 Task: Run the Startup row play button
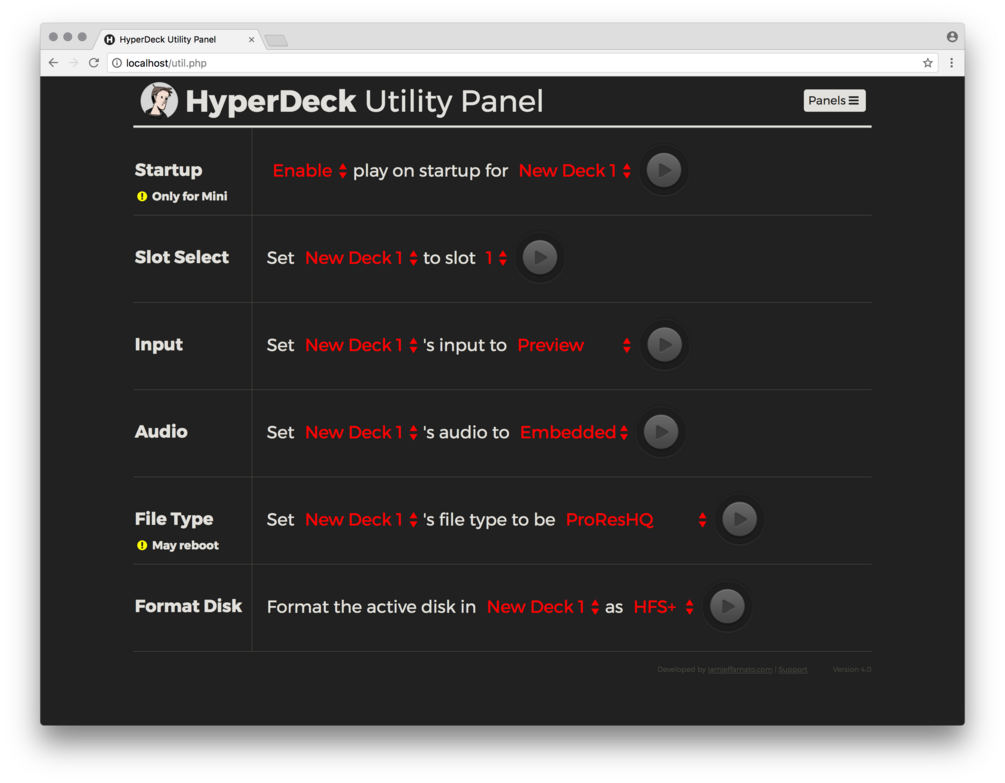(663, 170)
